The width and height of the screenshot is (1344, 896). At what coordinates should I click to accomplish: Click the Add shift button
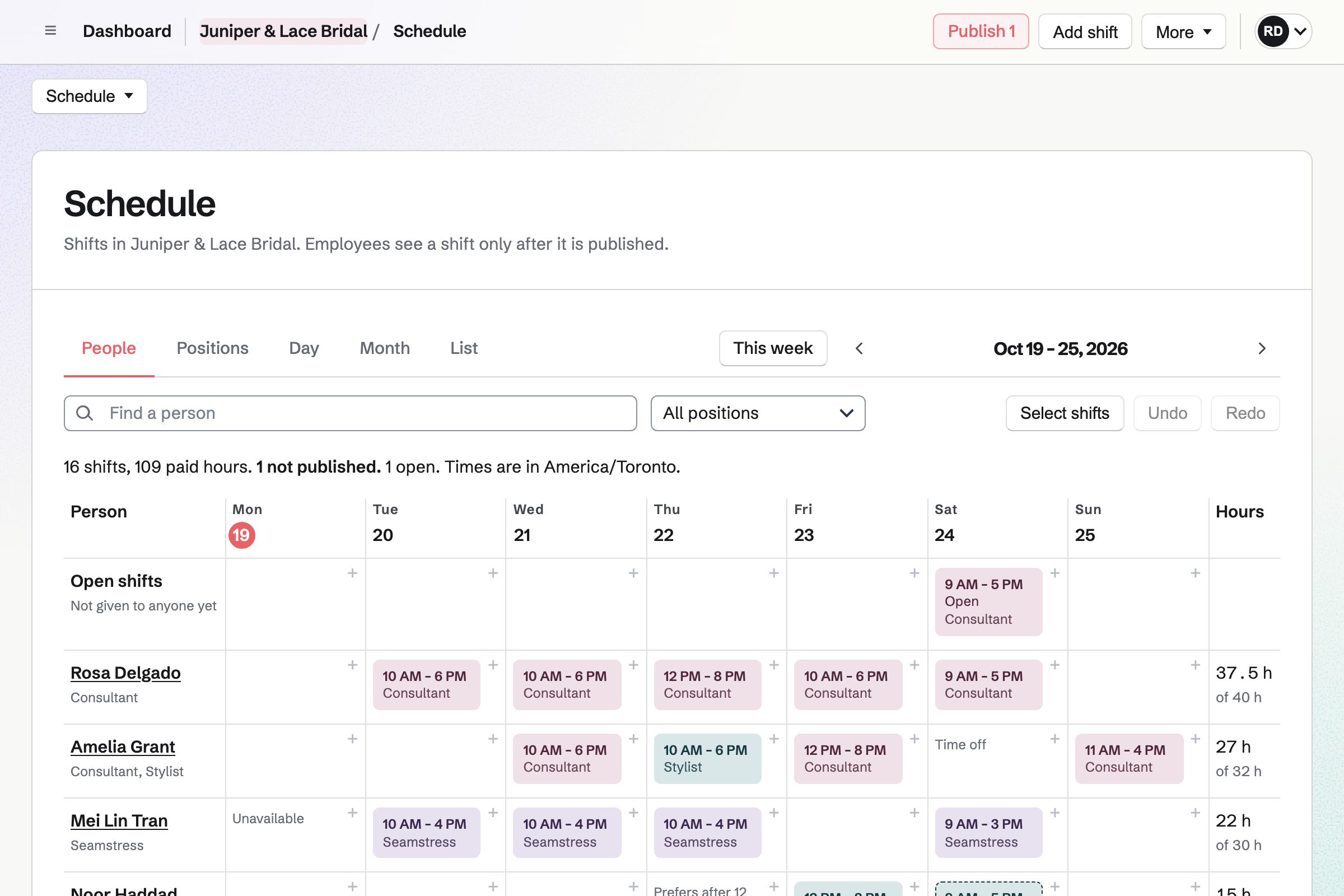pos(1085,31)
